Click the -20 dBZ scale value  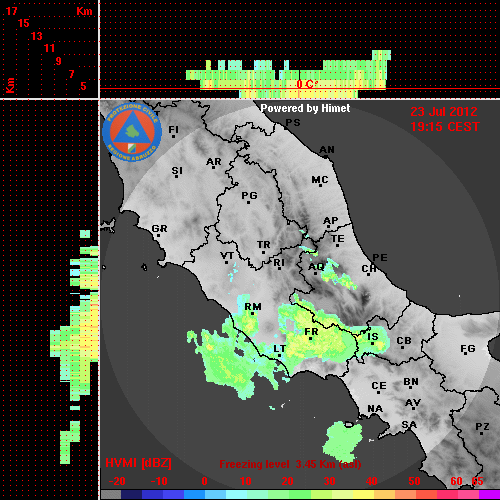(117, 481)
